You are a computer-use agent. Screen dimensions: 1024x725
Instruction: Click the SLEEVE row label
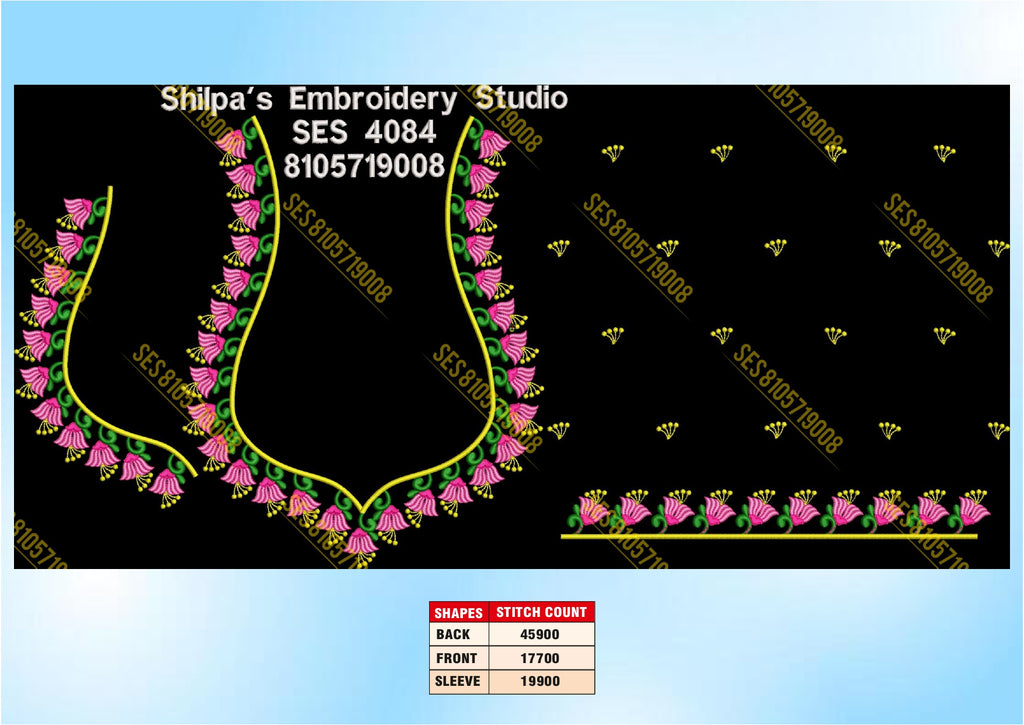(x=458, y=681)
